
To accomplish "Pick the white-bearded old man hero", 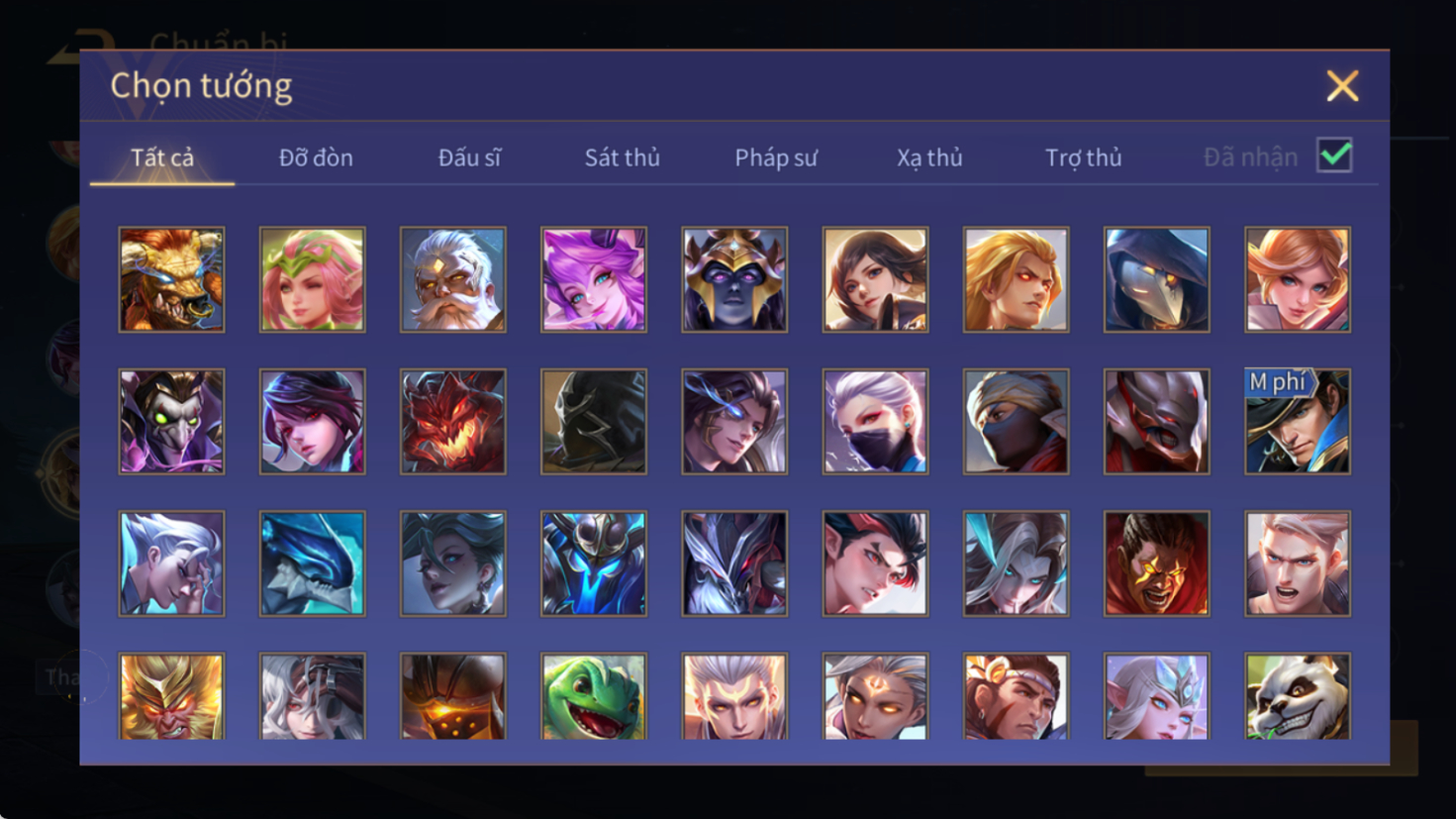I will (453, 279).
